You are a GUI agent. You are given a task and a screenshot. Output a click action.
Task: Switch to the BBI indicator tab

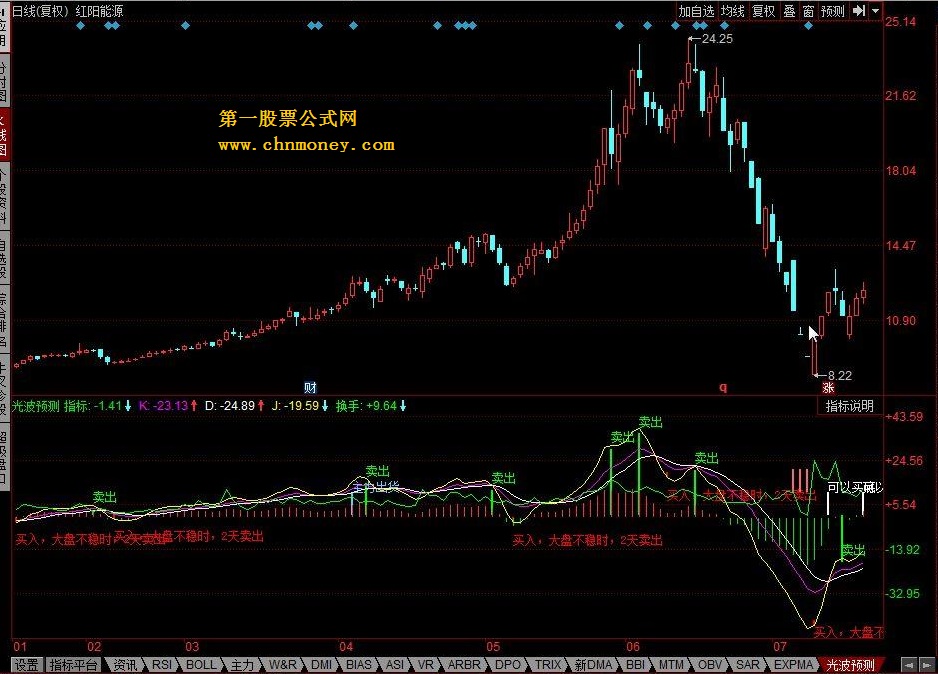(x=635, y=665)
